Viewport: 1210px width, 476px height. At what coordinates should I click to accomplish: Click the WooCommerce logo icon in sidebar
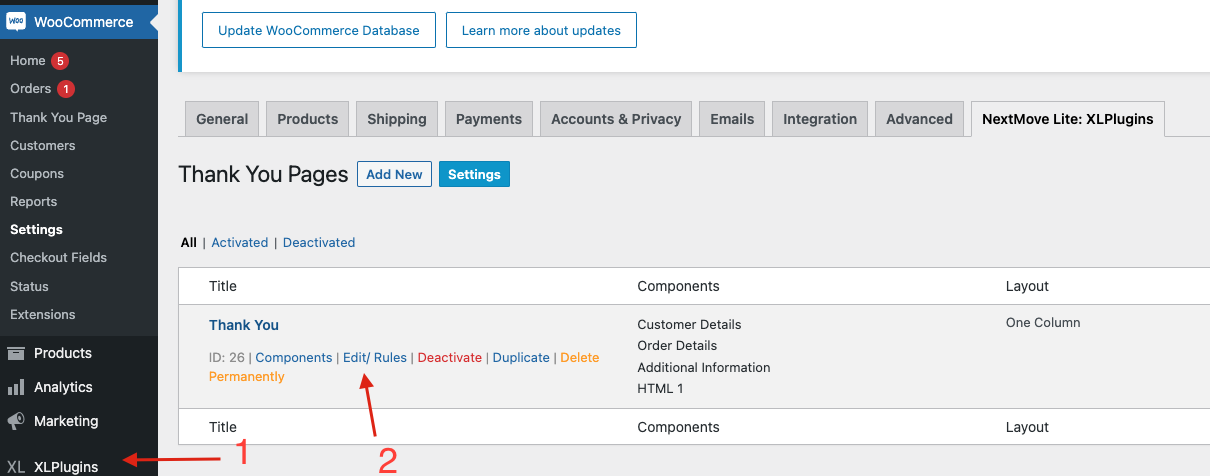(16, 22)
